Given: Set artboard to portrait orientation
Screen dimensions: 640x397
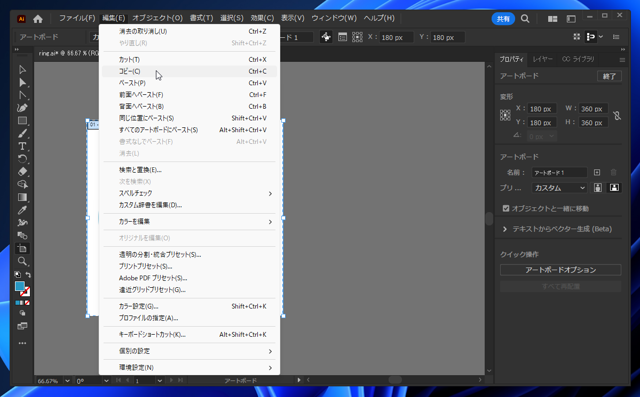Looking at the screenshot, I should click(x=598, y=188).
